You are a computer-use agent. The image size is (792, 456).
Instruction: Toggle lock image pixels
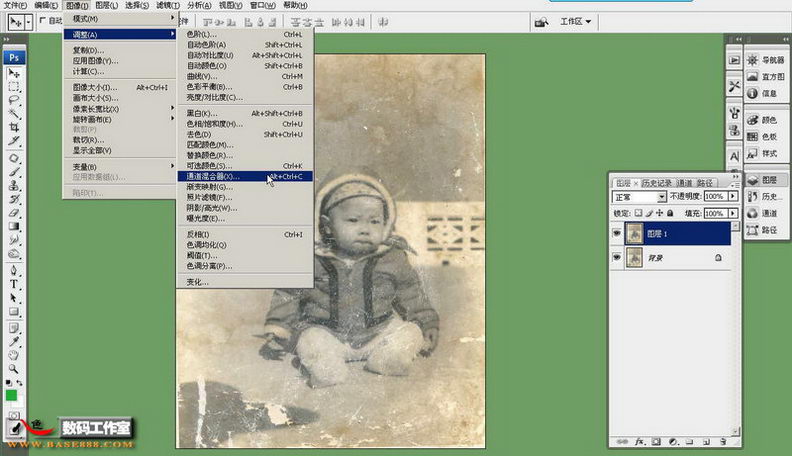point(649,213)
